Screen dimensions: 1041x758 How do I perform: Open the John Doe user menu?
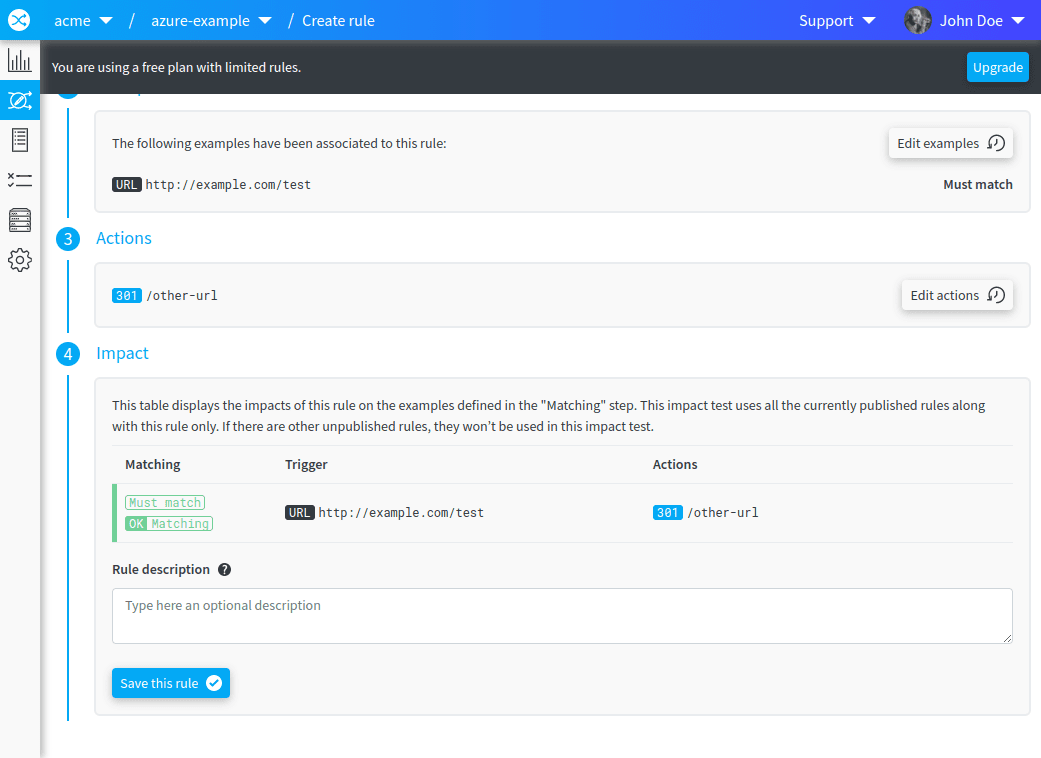(981, 21)
